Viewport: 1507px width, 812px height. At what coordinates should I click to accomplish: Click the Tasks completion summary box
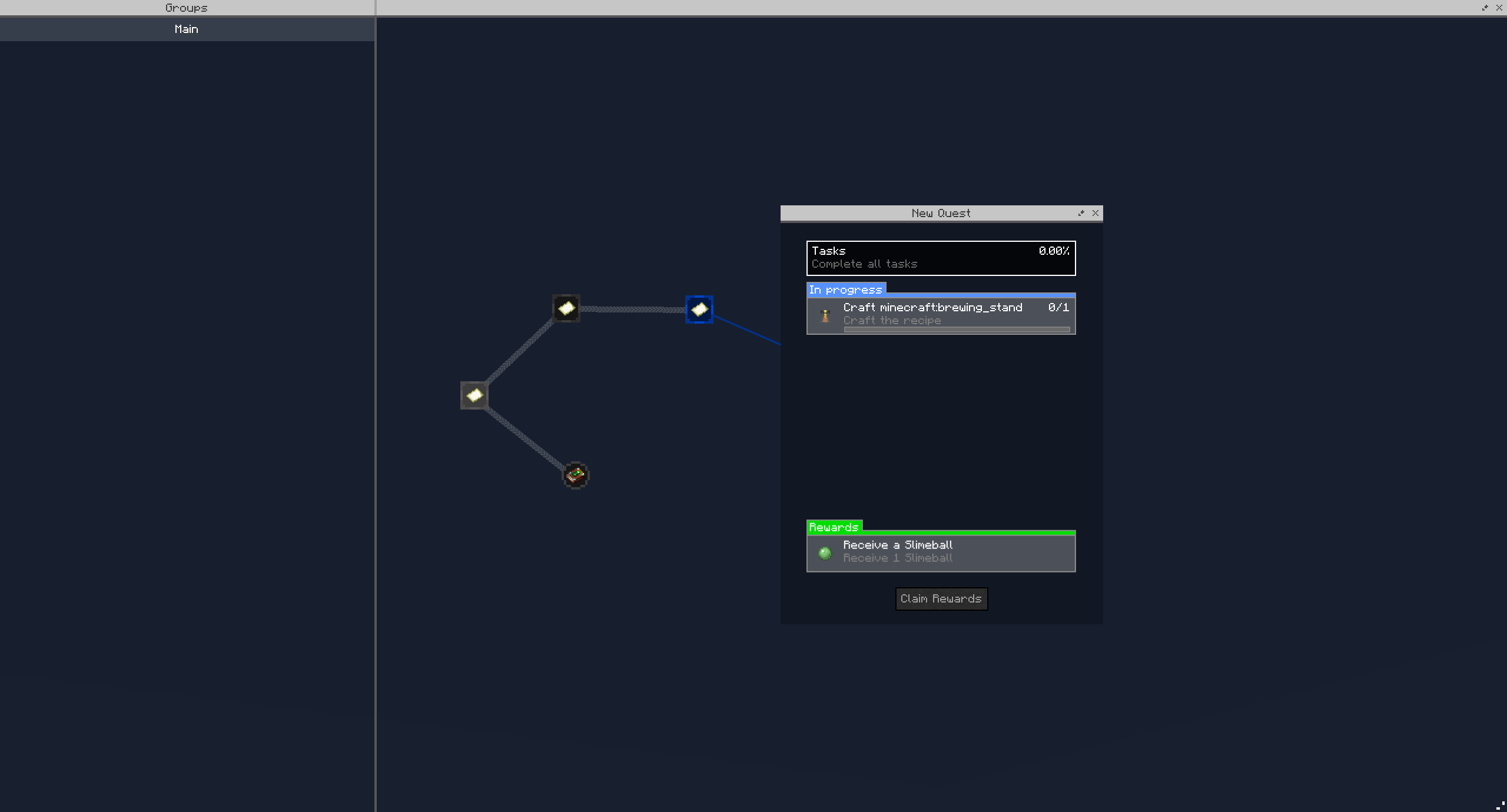941,258
